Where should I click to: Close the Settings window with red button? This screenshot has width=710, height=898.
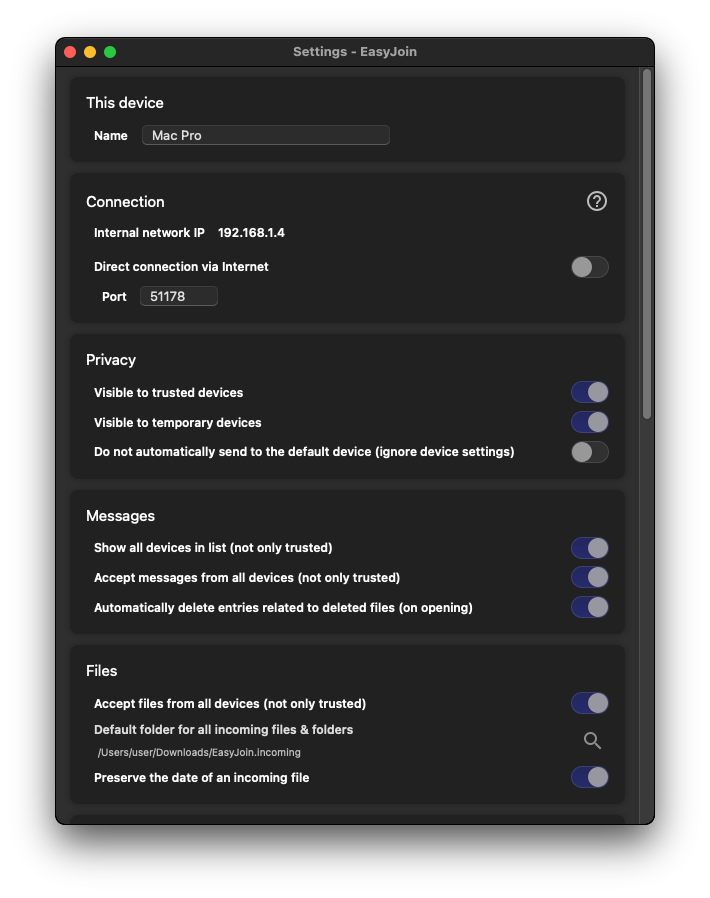click(70, 52)
